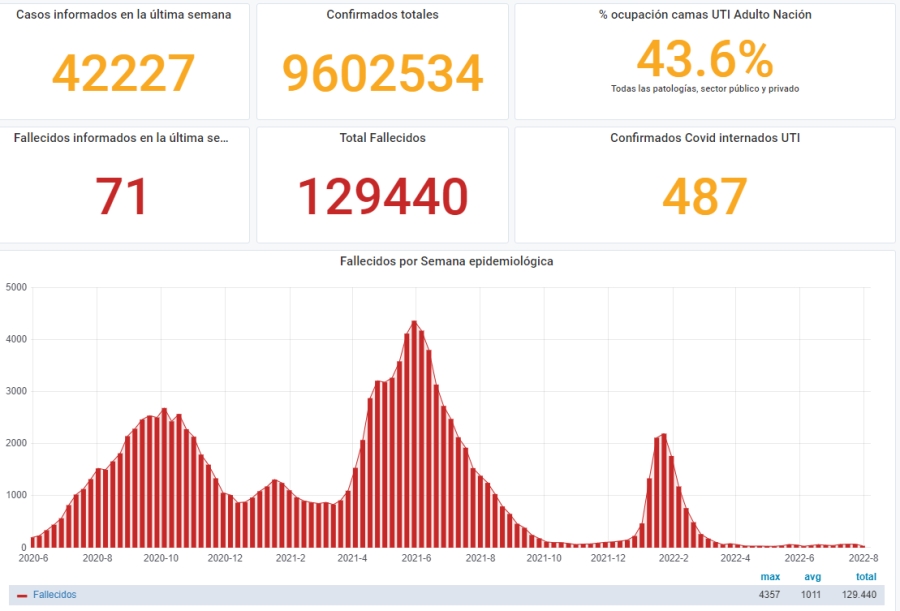Screen dimensions: 900x611
Task: Click the peak bar near 2022-2
Action: click(x=664, y=490)
